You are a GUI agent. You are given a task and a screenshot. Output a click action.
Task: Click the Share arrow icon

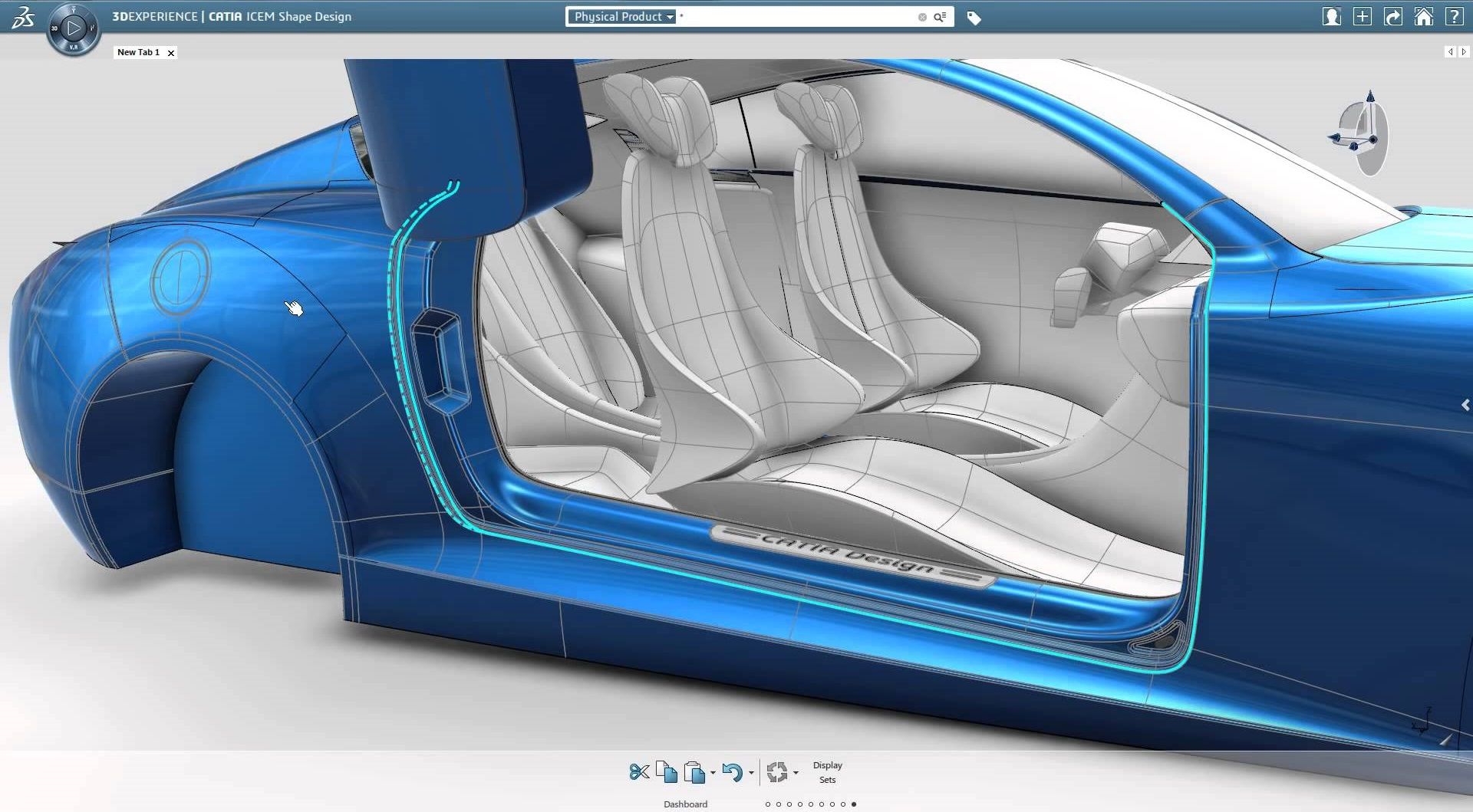coord(1392,17)
